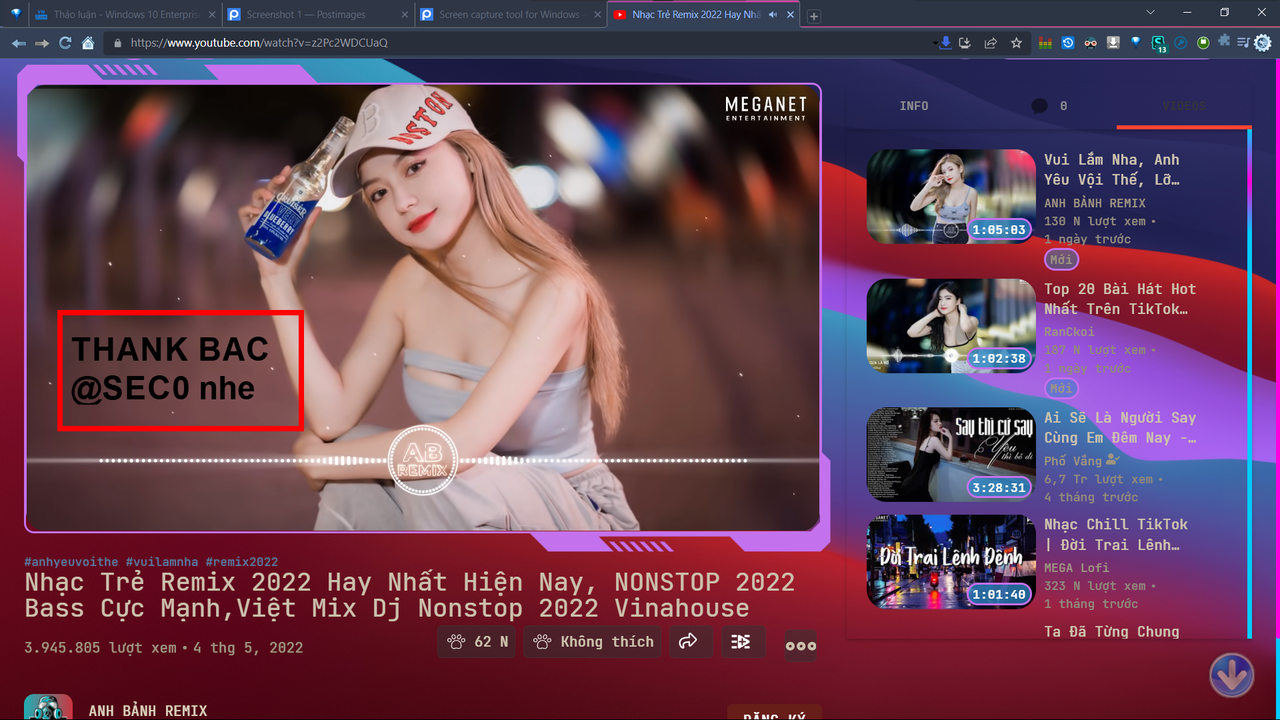Image resolution: width=1280 pixels, height=720 pixels.
Task: Open browser settings via the gear icon
Action: [1261, 43]
